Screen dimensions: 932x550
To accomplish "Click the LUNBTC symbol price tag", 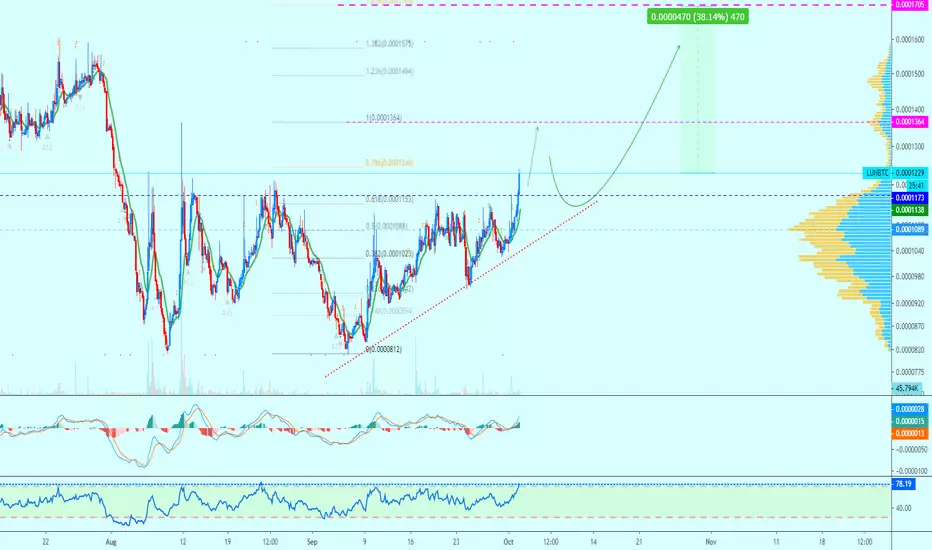I will click(877, 173).
